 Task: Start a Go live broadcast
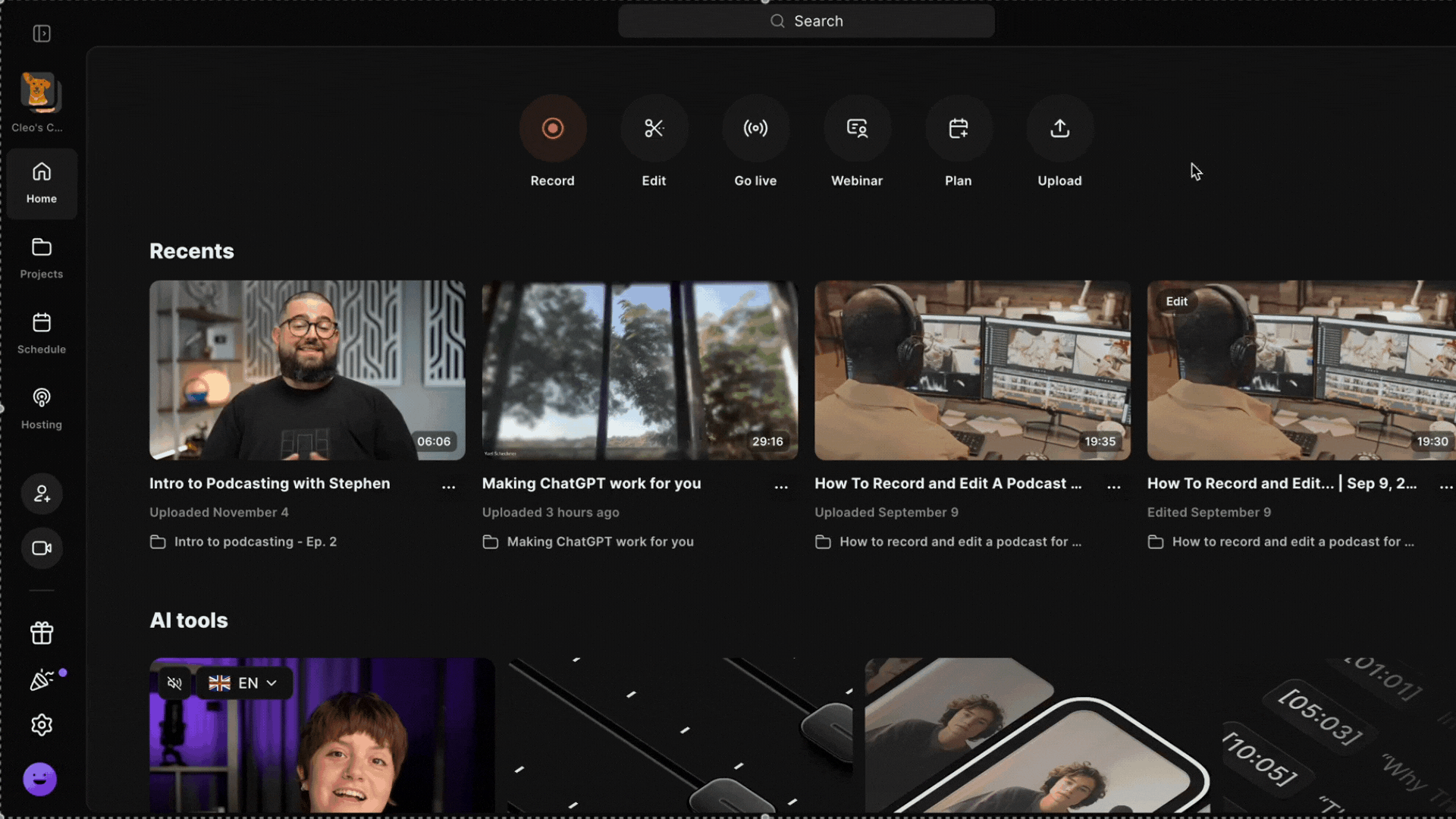pos(755,128)
